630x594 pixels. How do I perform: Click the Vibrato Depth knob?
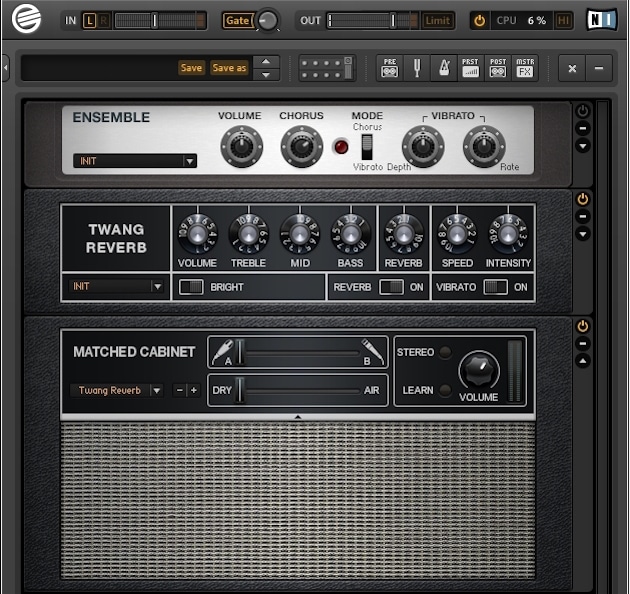point(423,147)
